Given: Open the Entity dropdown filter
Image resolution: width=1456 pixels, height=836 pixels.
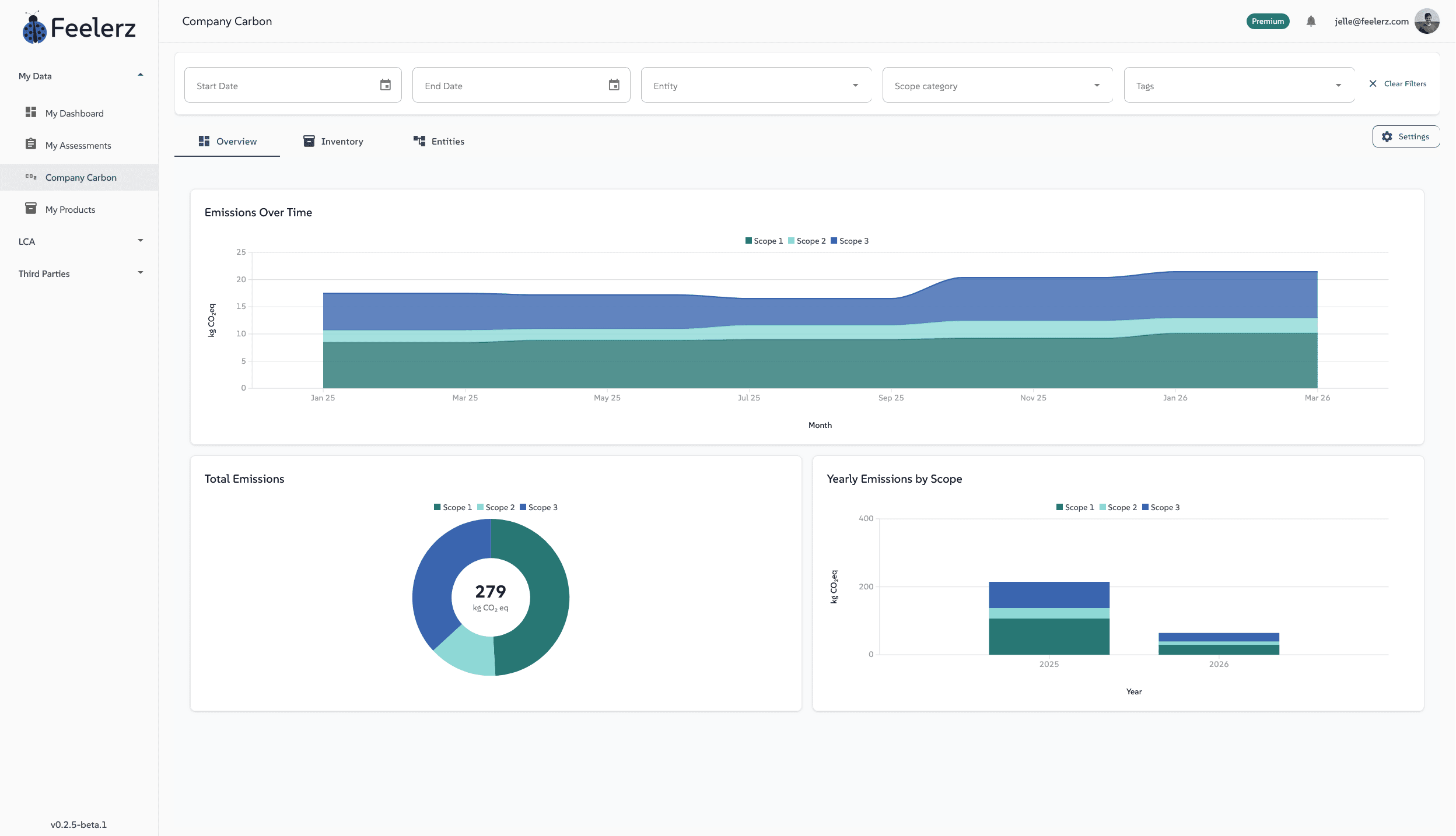Looking at the screenshot, I should coord(755,86).
